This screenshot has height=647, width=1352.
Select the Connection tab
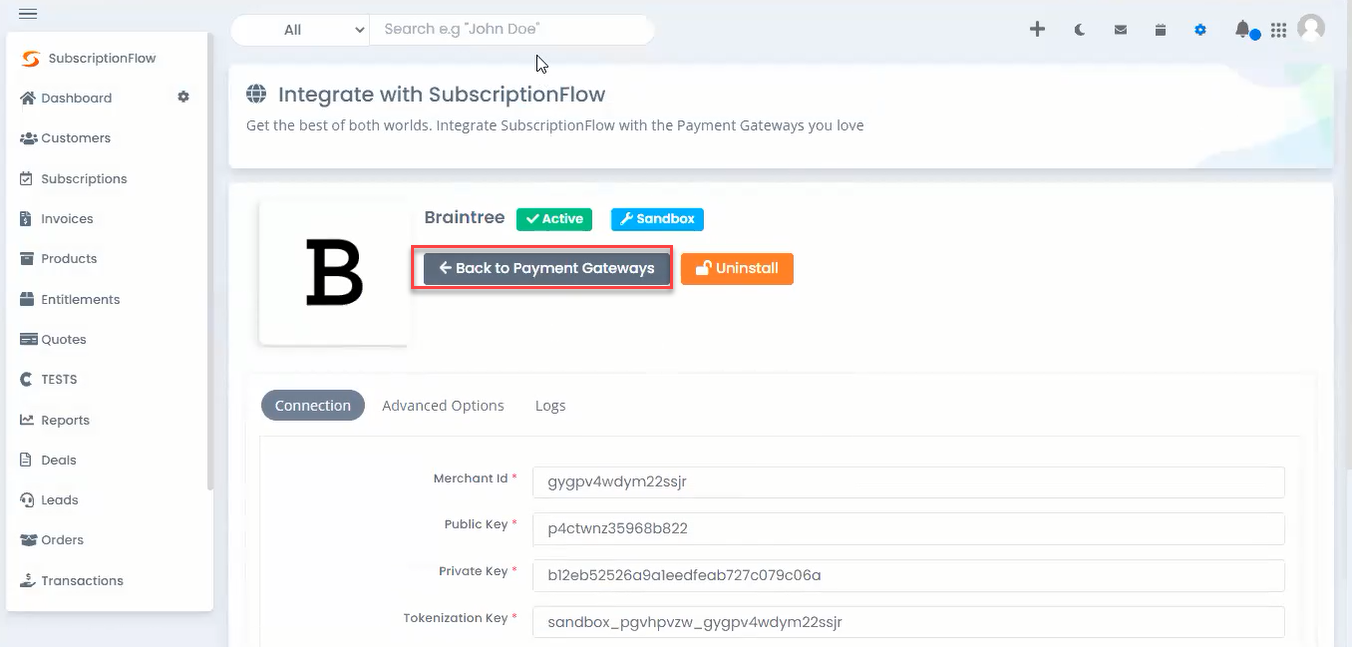(313, 405)
